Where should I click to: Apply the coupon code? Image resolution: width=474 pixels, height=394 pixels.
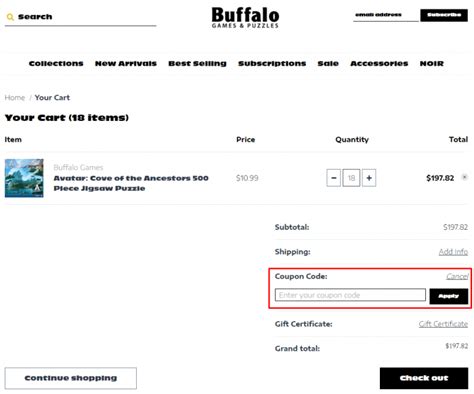point(449,296)
